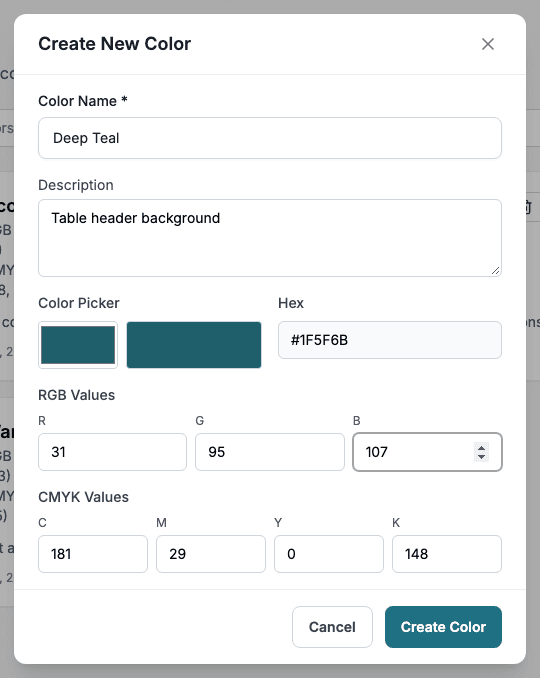The image size is (540, 678).
Task: Click the large teal color preview
Action: (194, 345)
